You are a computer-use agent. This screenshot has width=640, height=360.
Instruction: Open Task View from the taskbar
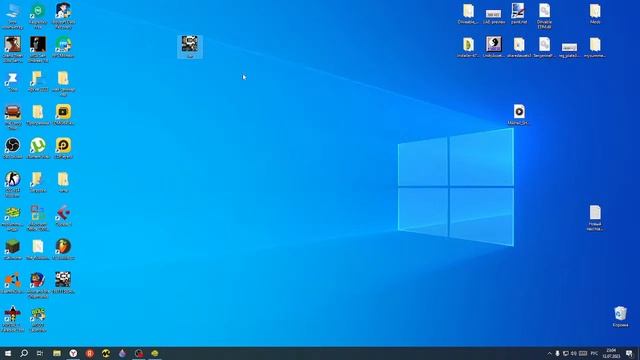(40, 353)
